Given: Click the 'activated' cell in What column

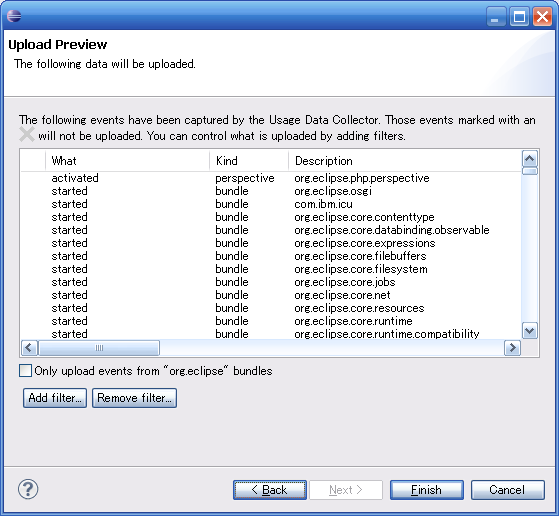Looking at the screenshot, I should pos(75,178).
